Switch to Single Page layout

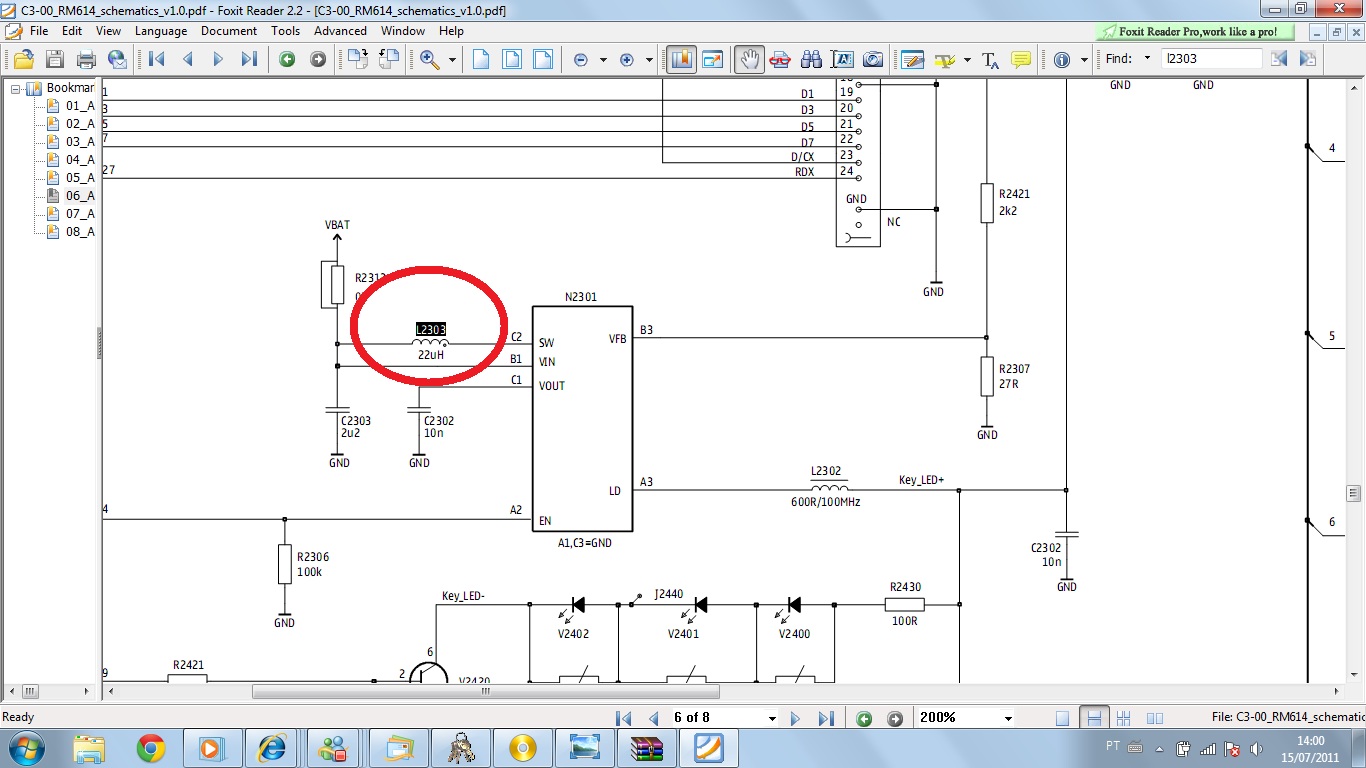tap(1062, 718)
